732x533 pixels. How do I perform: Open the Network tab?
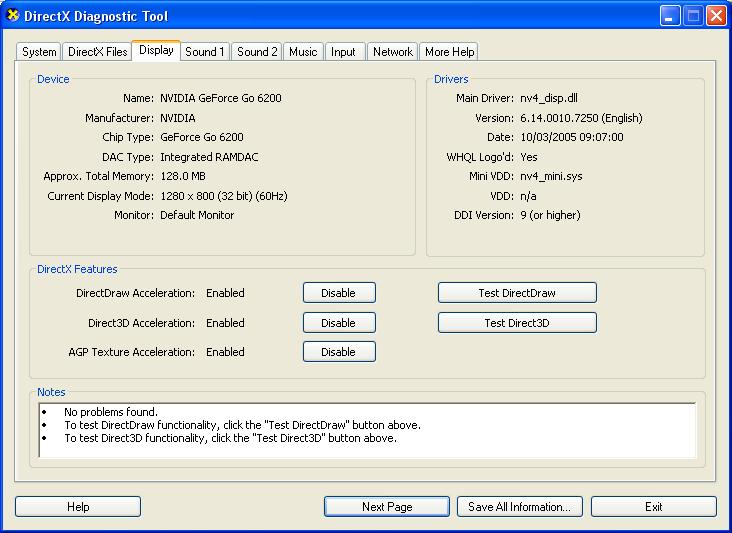tap(393, 52)
